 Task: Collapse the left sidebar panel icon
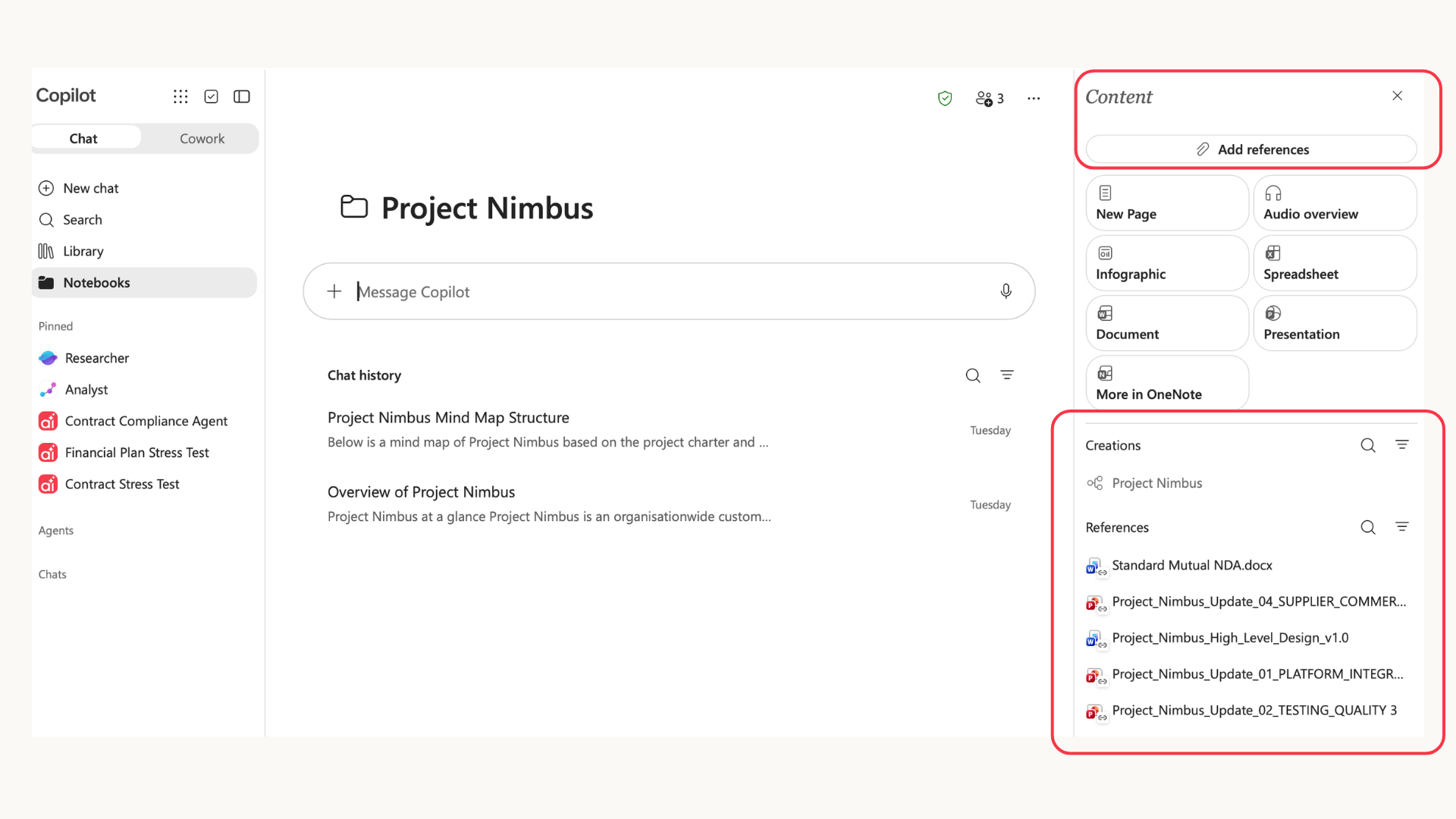tap(242, 96)
